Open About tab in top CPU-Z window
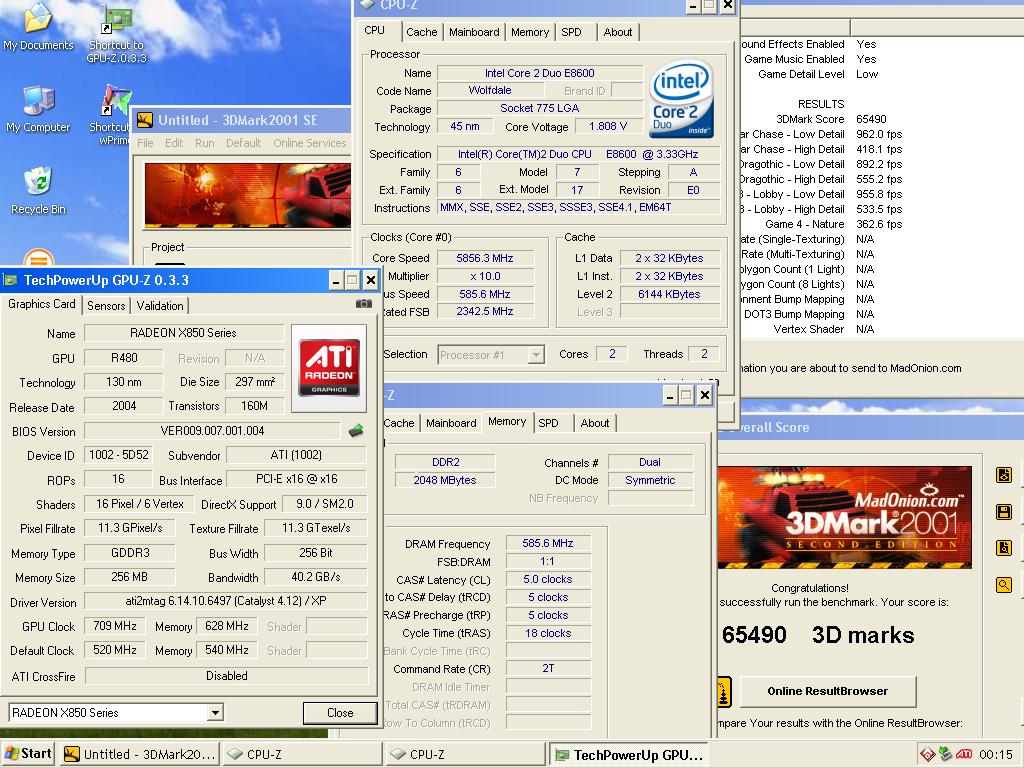The height and width of the screenshot is (768, 1024). tap(617, 32)
